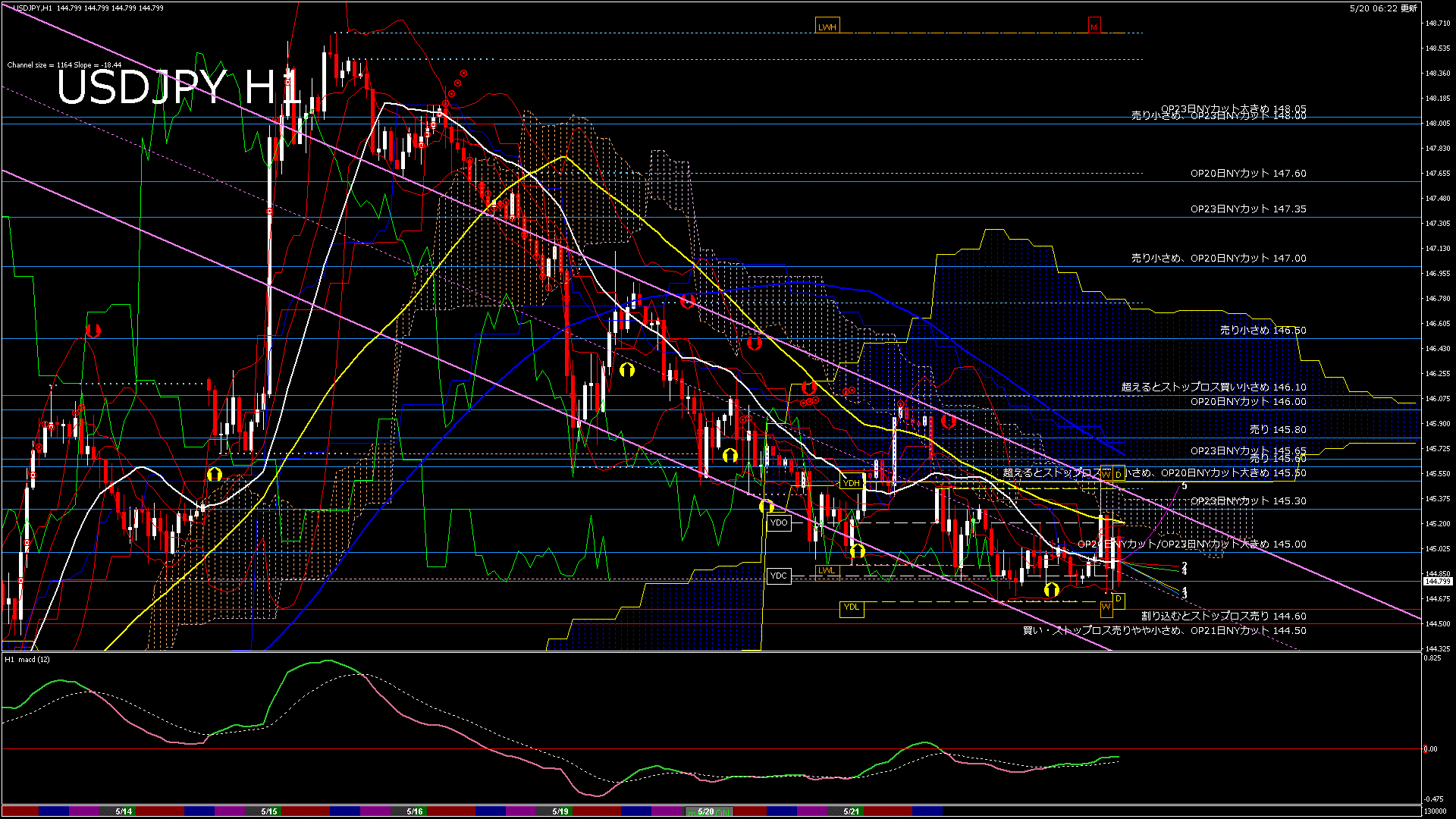Click the Channel size Slope text
This screenshot has height=819, width=1456.
coord(64,65)
